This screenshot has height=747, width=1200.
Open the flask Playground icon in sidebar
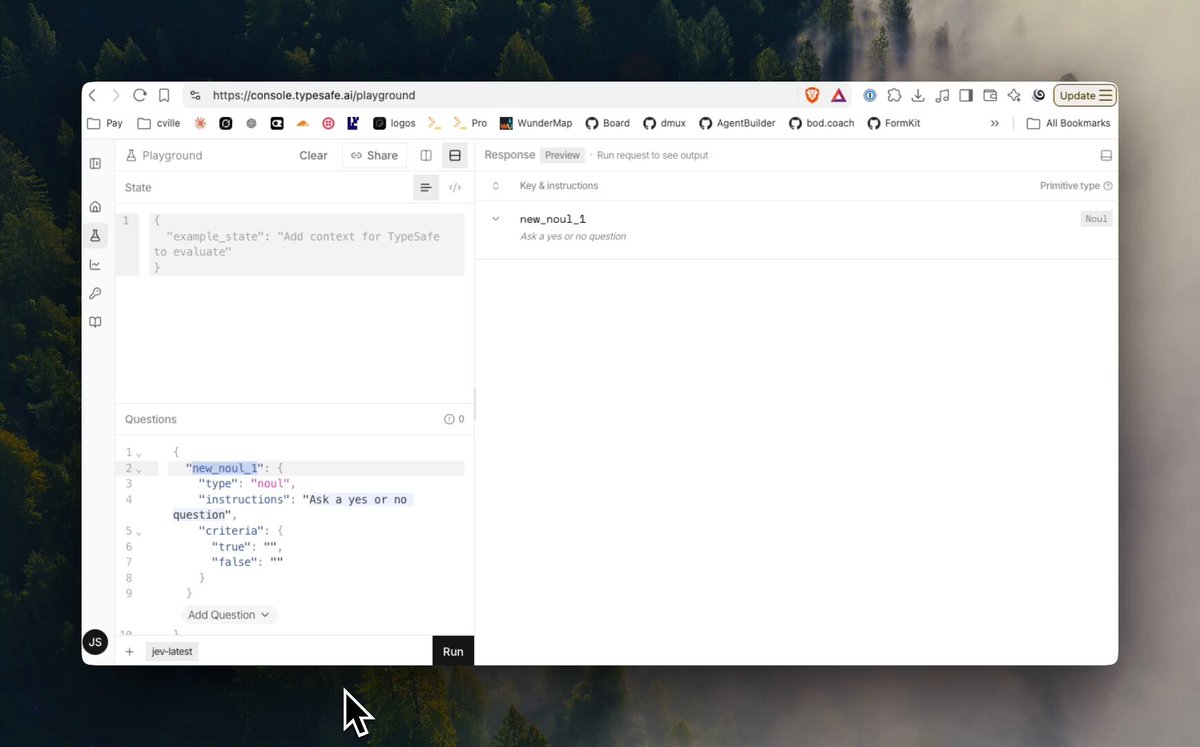point(95,236)
